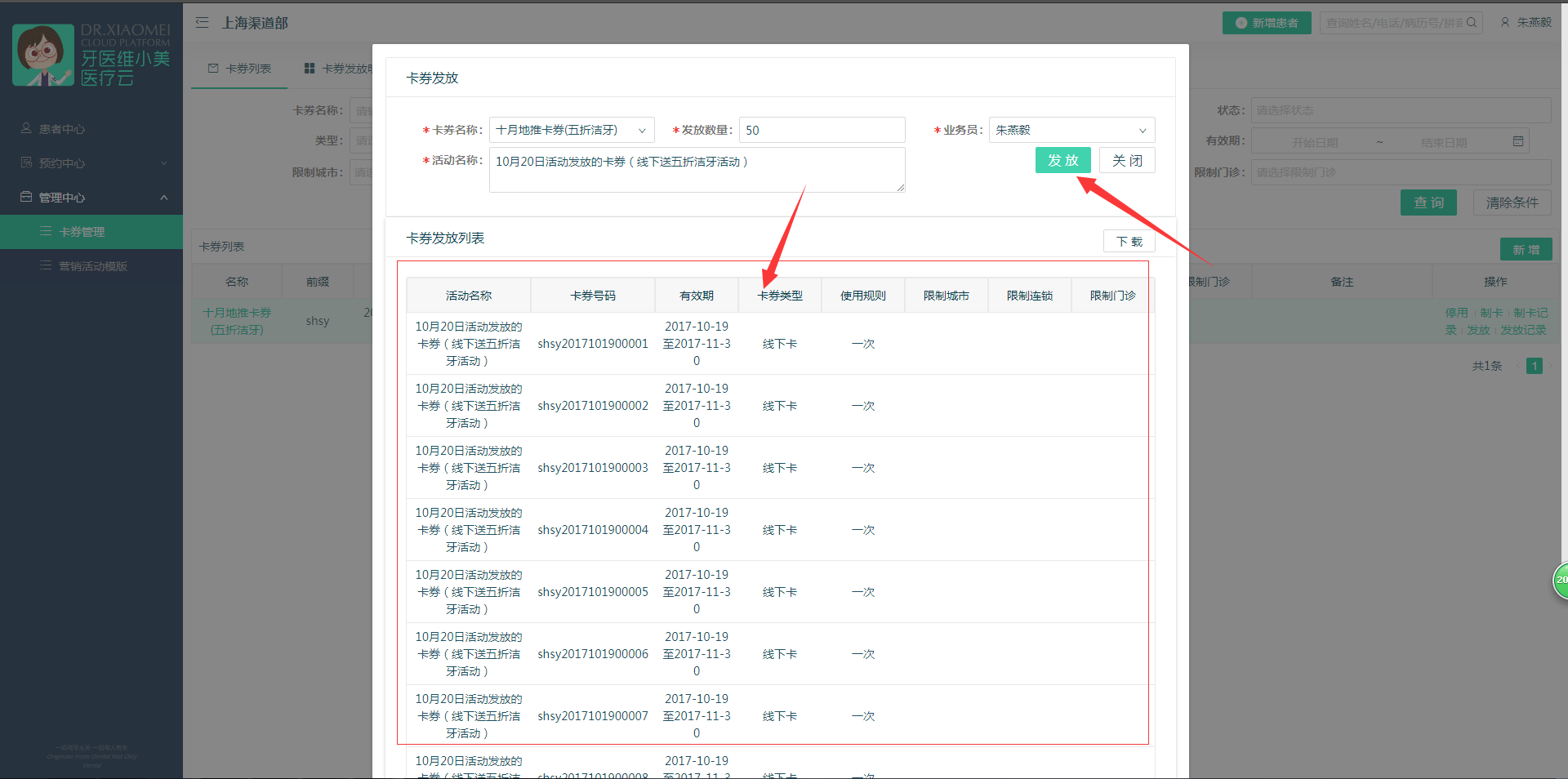Click the search magnifier icon in top bar
Viewport: 1568px width, 779px height.
coord(1471,23)
